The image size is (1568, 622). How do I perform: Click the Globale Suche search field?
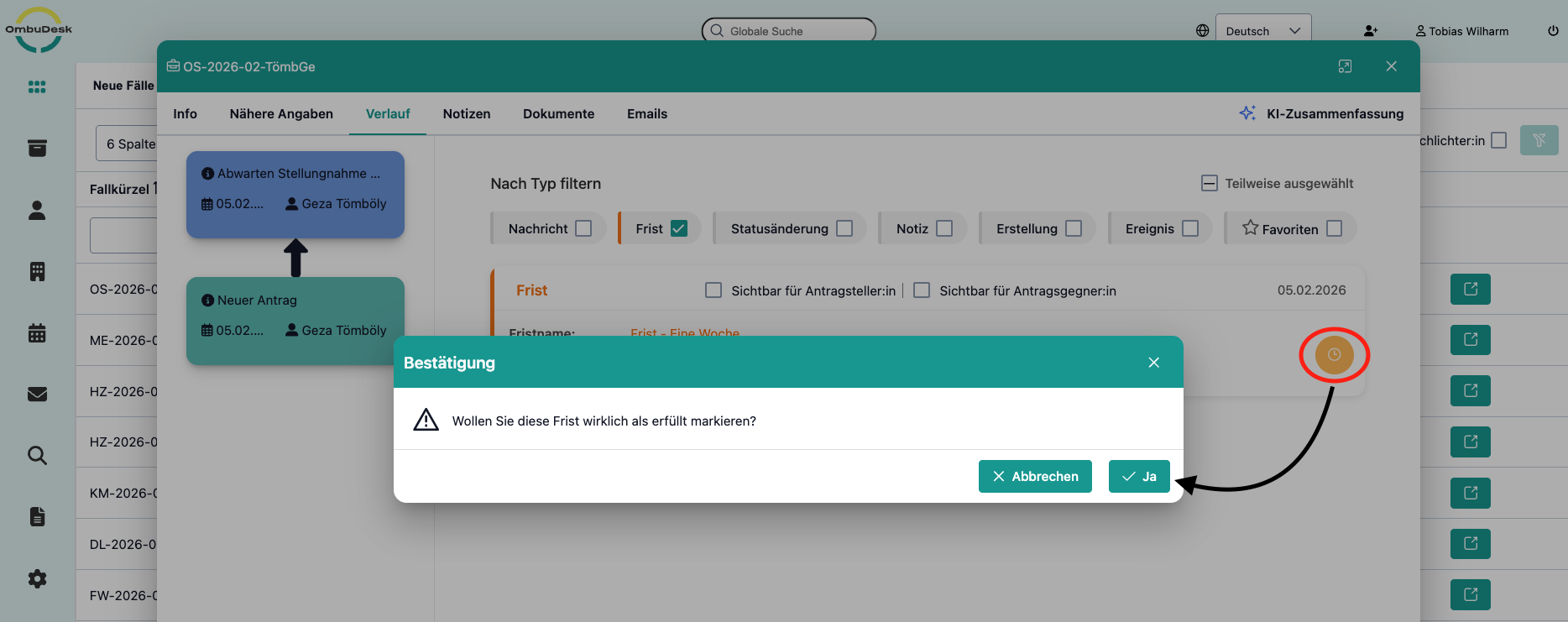(789, 31)
